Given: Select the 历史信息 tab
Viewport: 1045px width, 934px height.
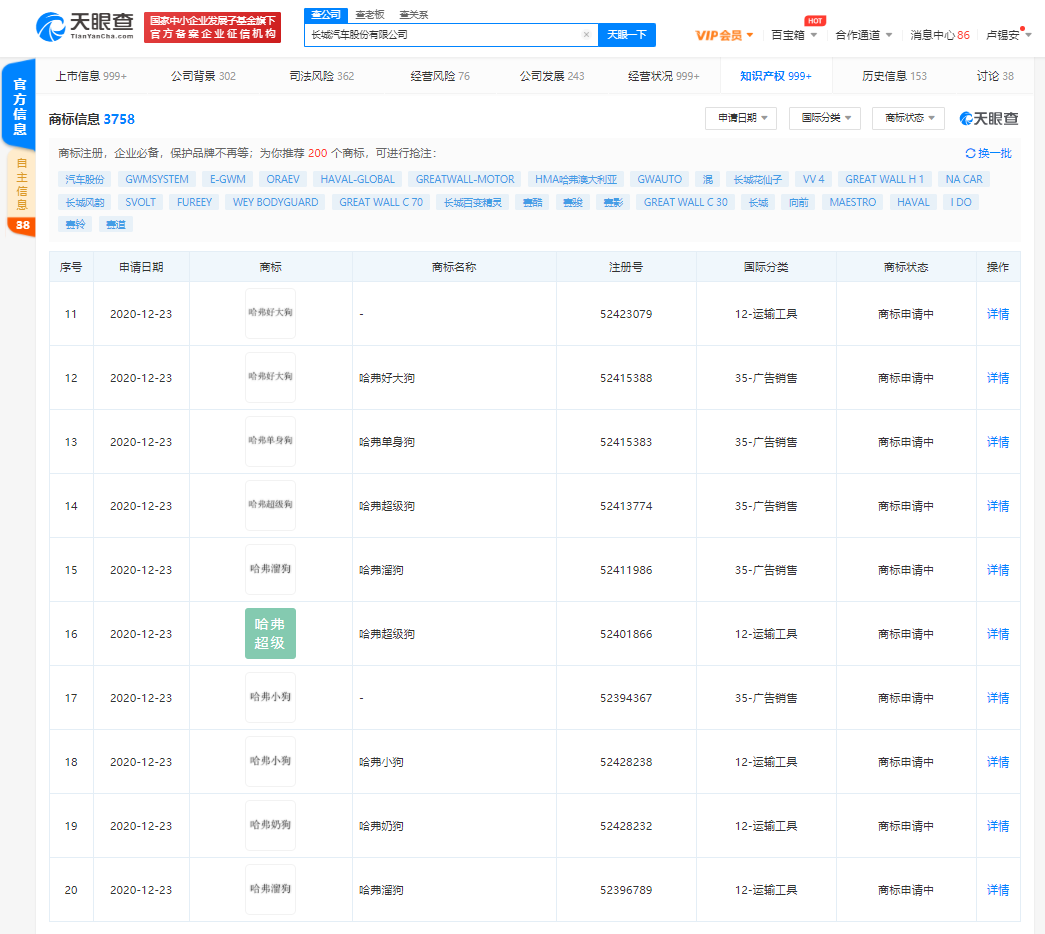Looking at the screenshot, I should [x=894, y=76].
